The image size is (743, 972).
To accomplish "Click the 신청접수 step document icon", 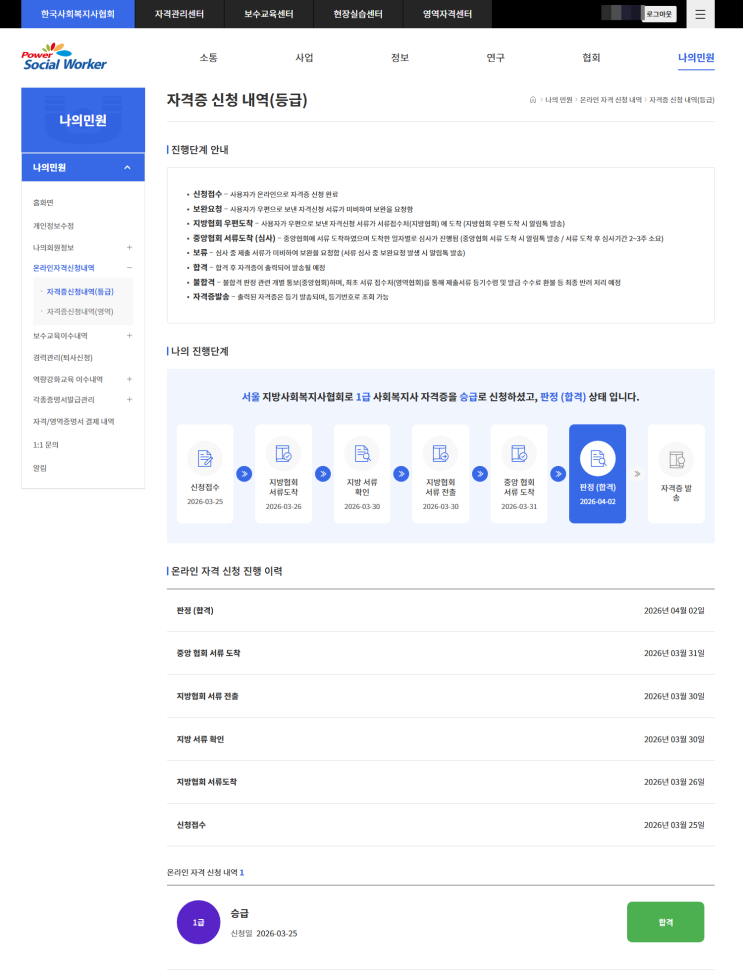I will tap(205, 459).
